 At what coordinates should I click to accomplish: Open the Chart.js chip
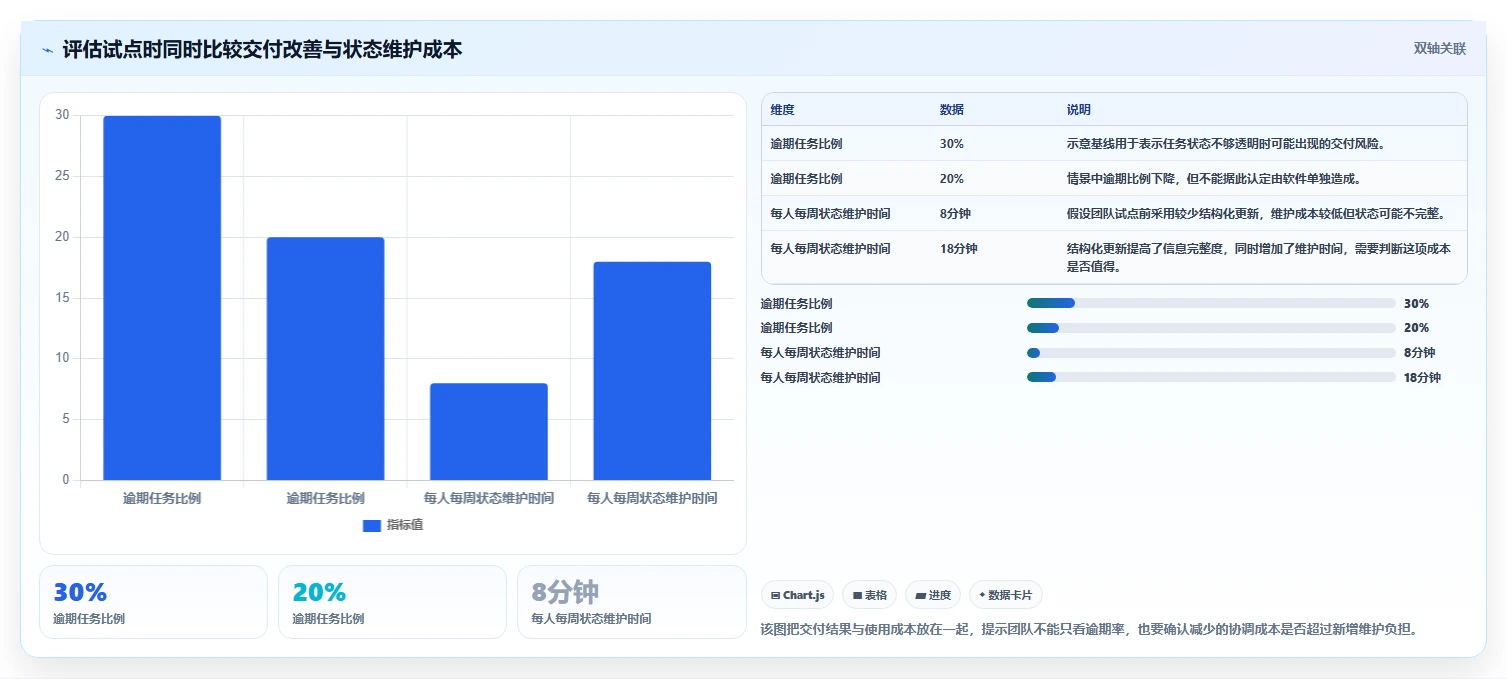click(x=797, y=595)
